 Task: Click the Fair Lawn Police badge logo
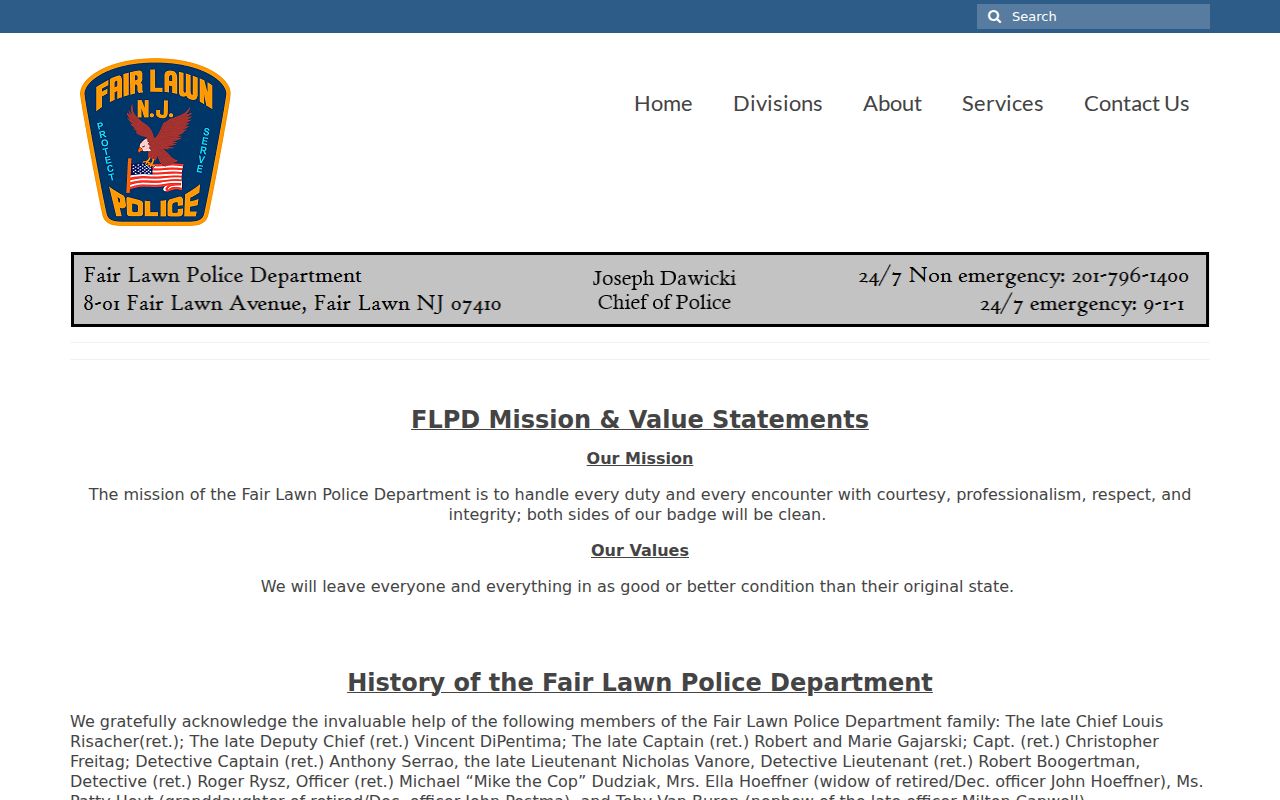point(155,142)
